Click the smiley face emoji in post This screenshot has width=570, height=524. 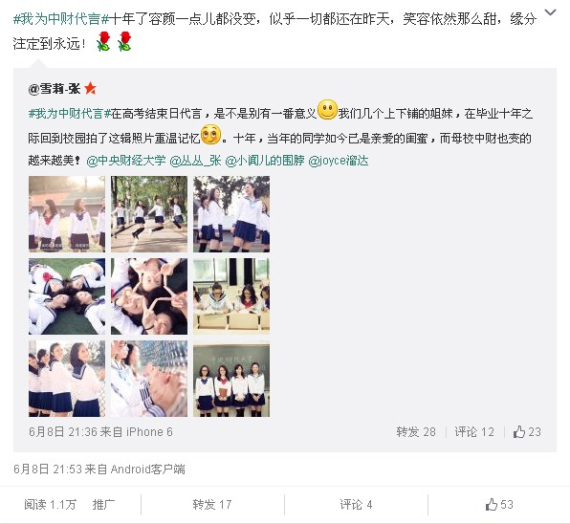327,109
